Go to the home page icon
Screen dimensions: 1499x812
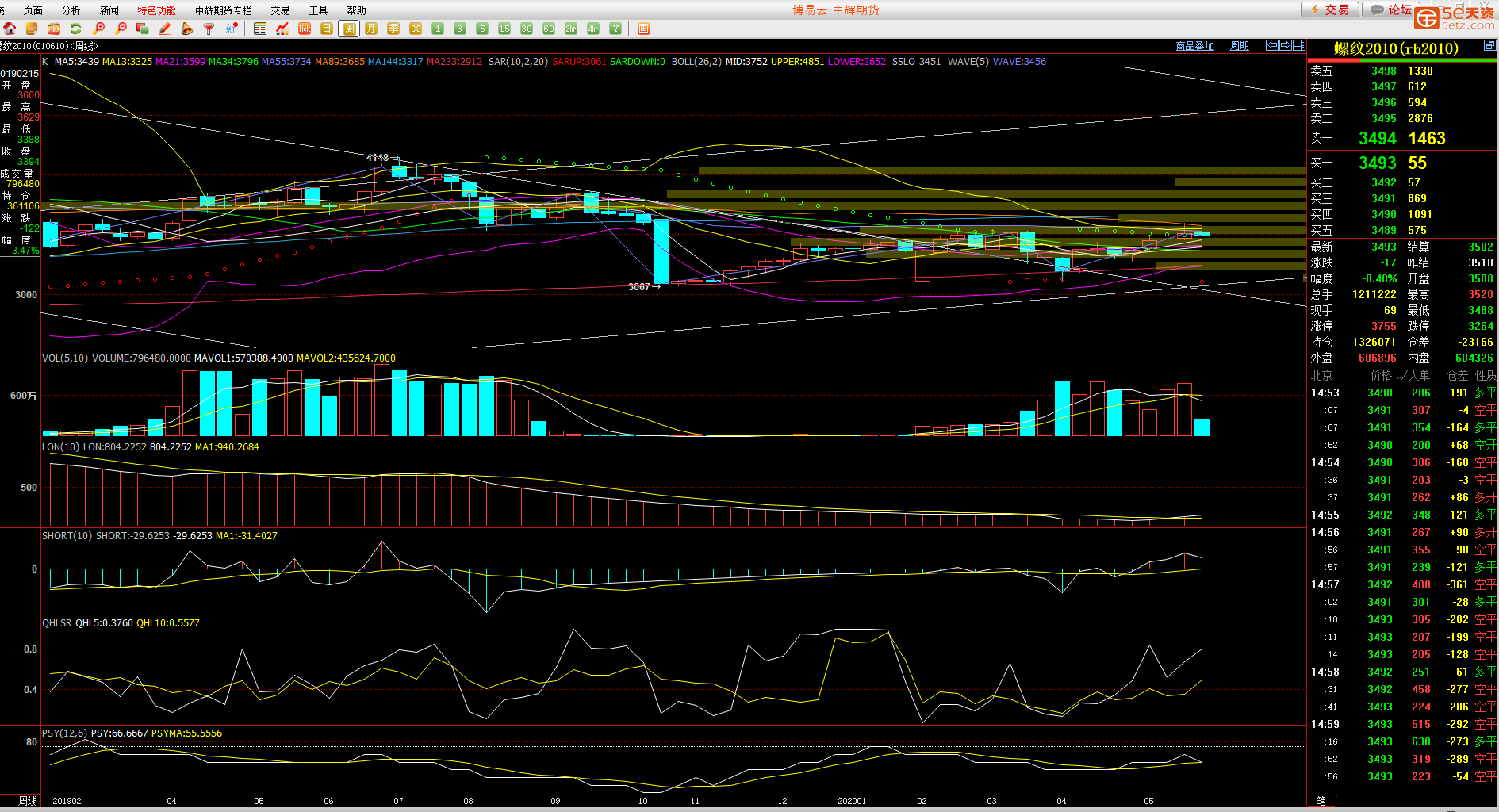(x=10, y=29)
